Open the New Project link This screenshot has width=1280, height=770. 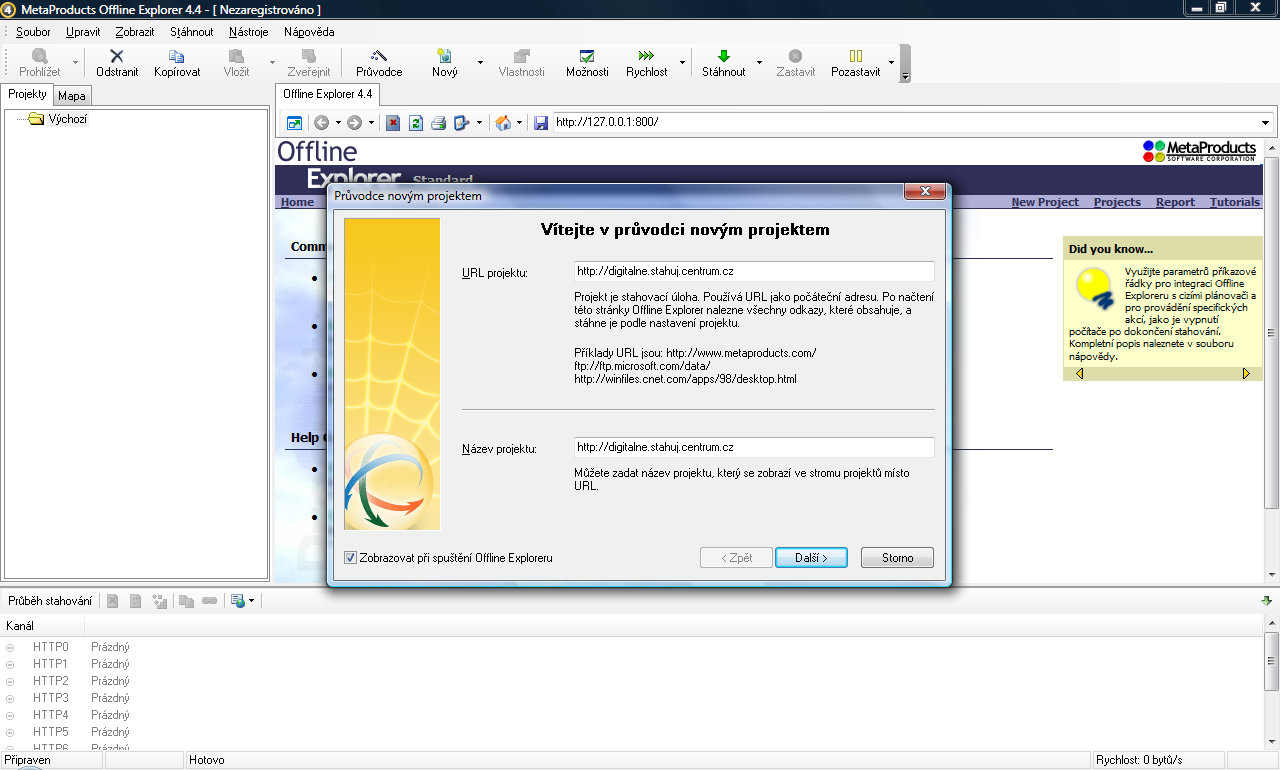[1045, 202]
